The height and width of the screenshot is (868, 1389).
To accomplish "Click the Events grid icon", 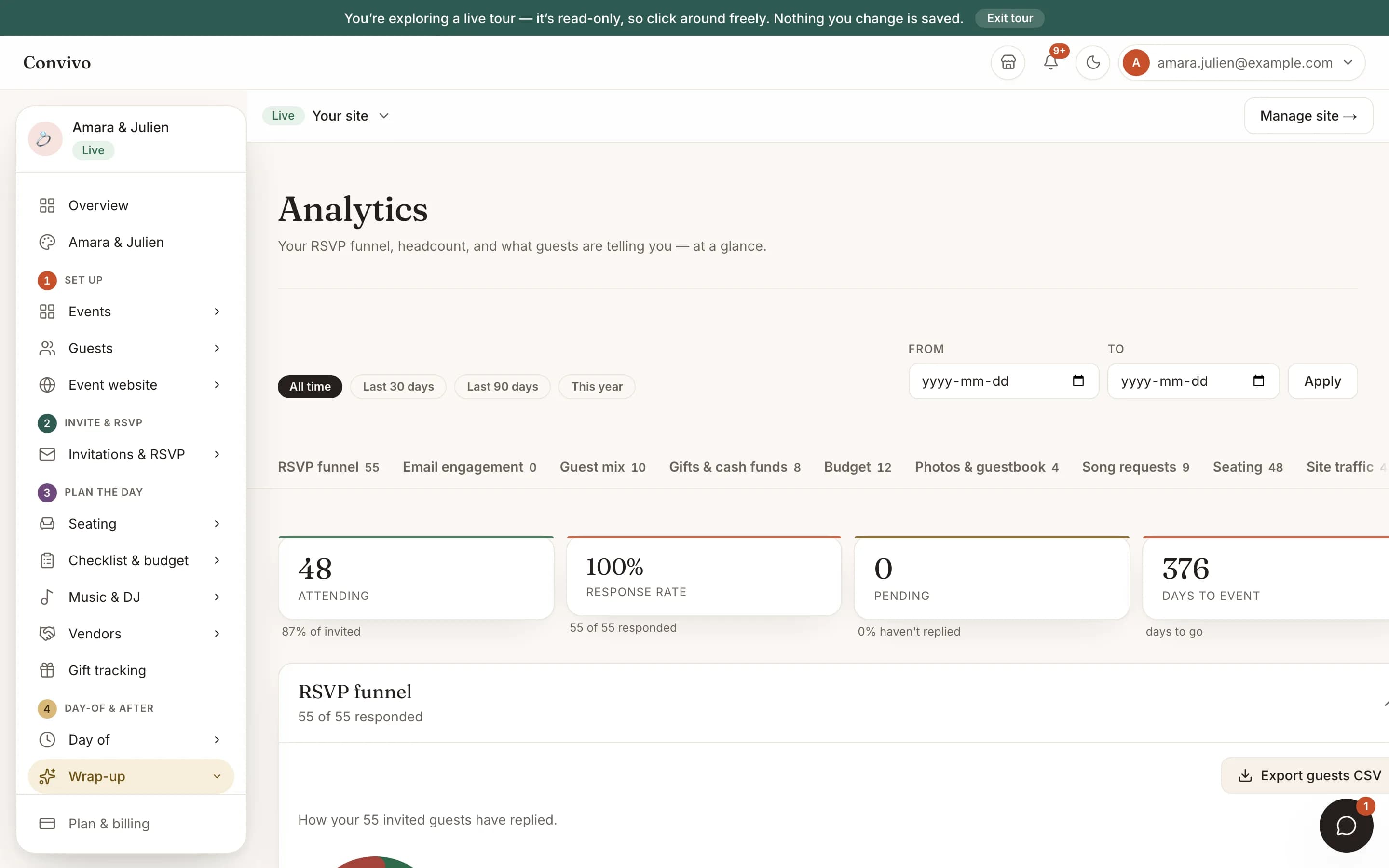I will click(47, 312).
